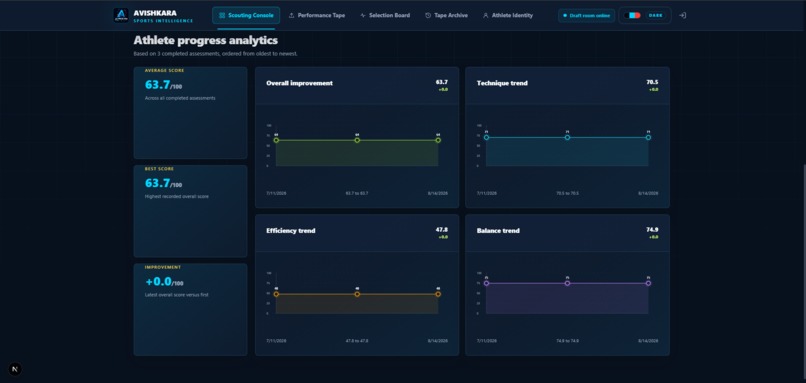Click the 70.5 value in Technique trend header
This screenshot has height=383, width=806.
pos(652,82)
